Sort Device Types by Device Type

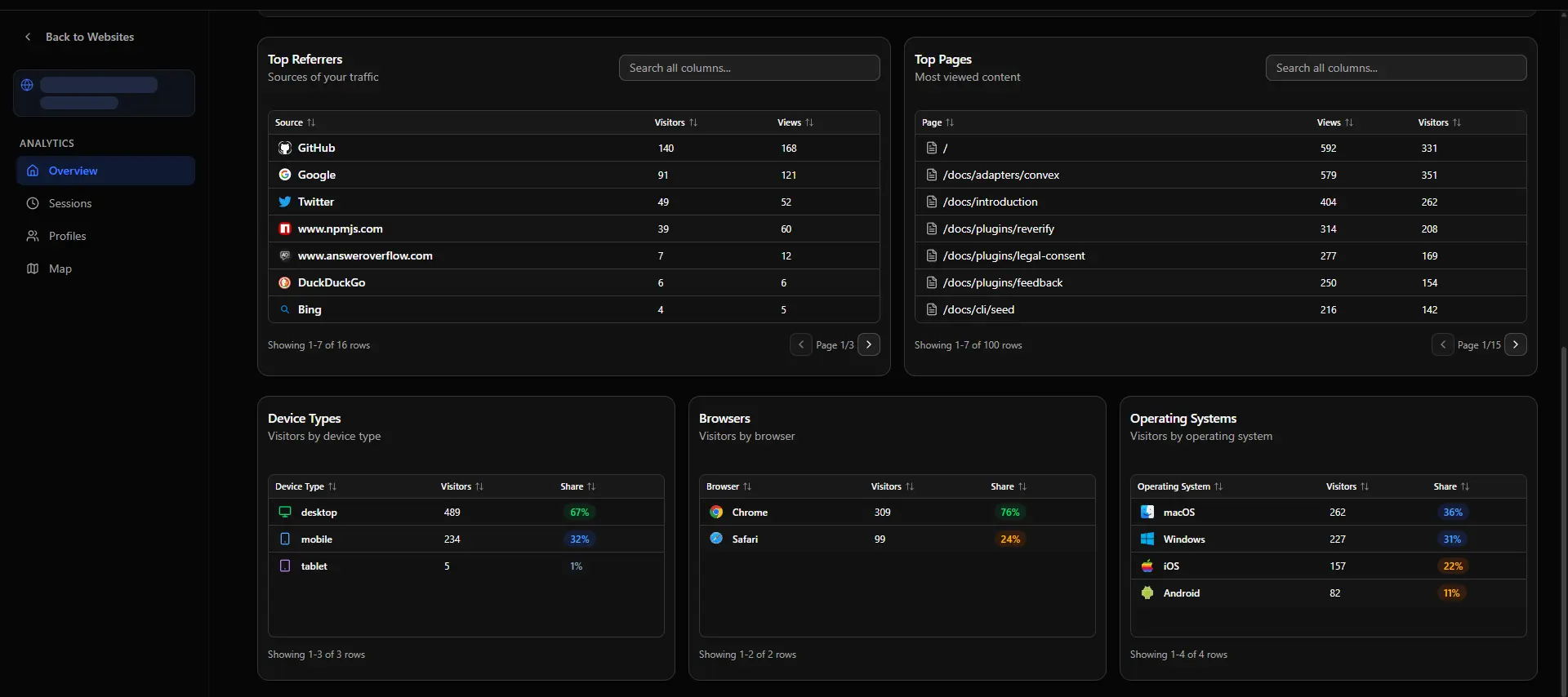click(x=305, y=486)
